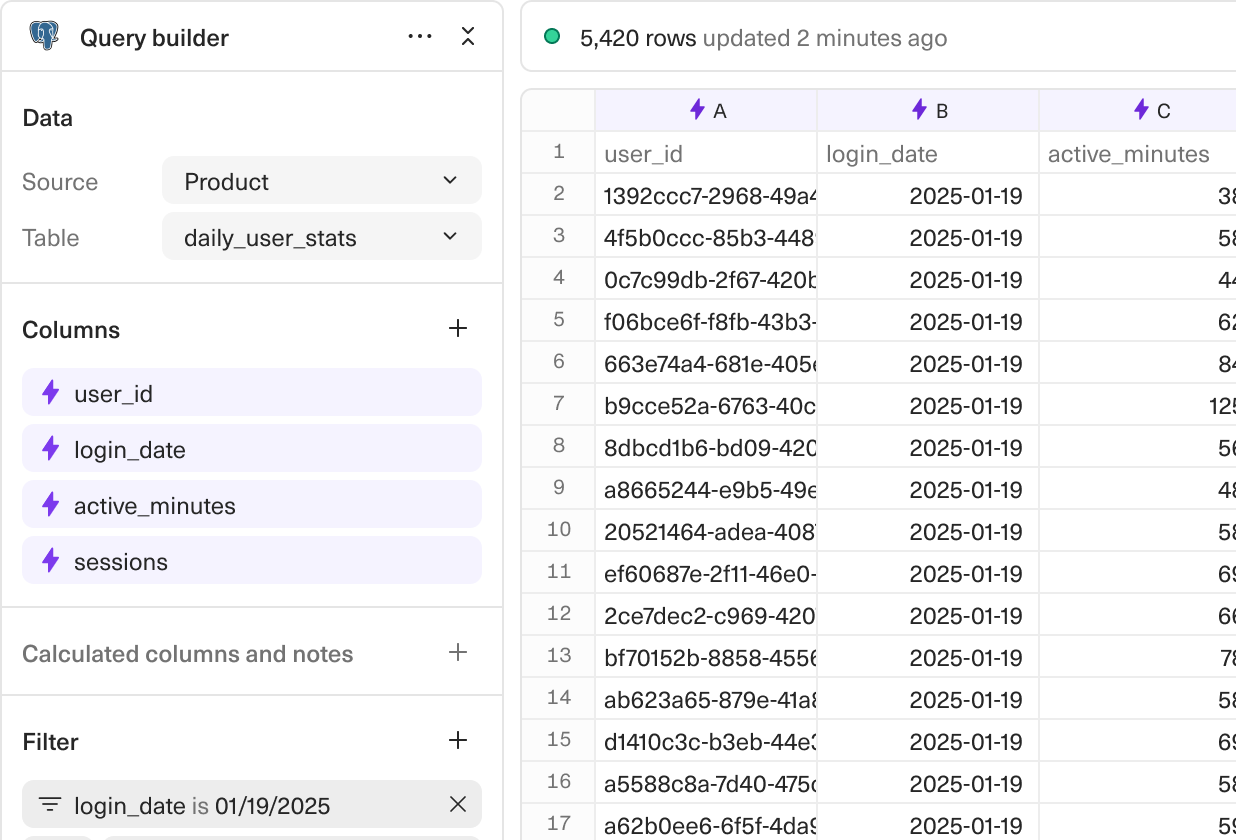
Task: Click cell starting with f06bce6f-f8fb
Action: (706, 321)
